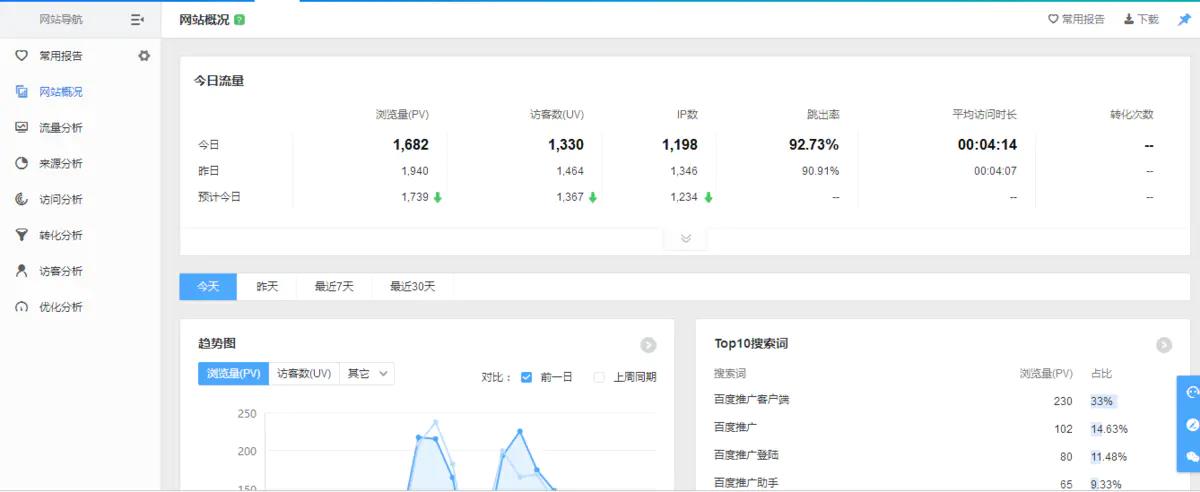Pin the page using the pushpin icon
1200x492 pixels.
pyautogui.click(x=1184, y=19)
